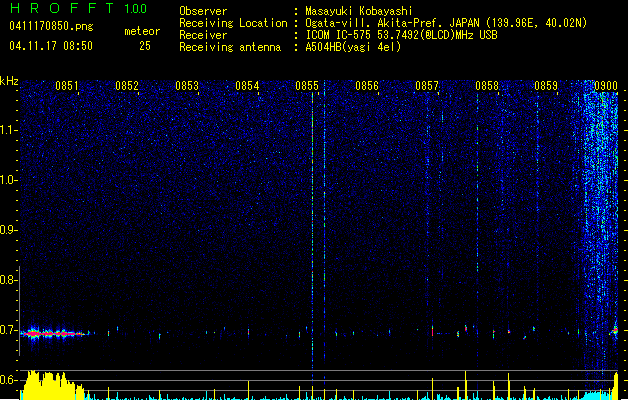629x400 pixels.
Task: Click the HROFFT 1.0.0 title text
Action: [78, 8]
